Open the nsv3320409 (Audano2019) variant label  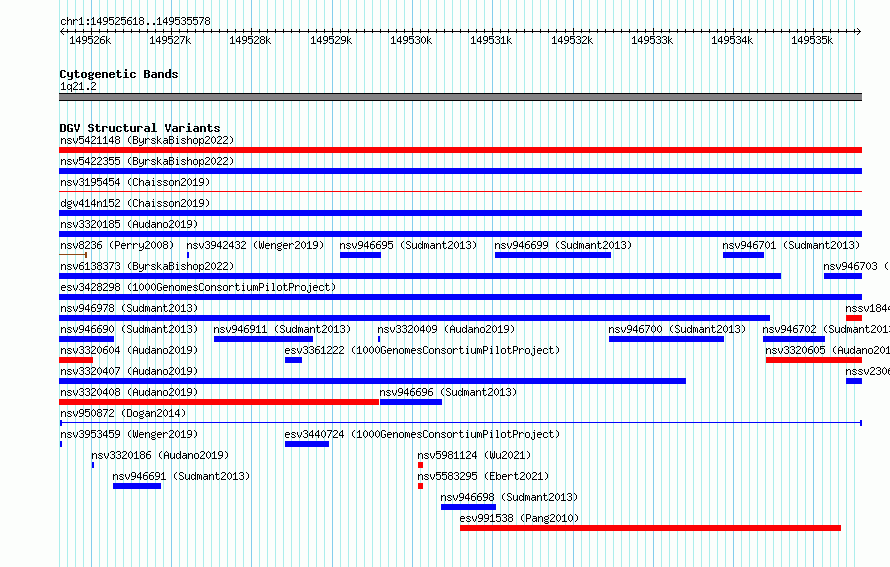pos(446,329)
